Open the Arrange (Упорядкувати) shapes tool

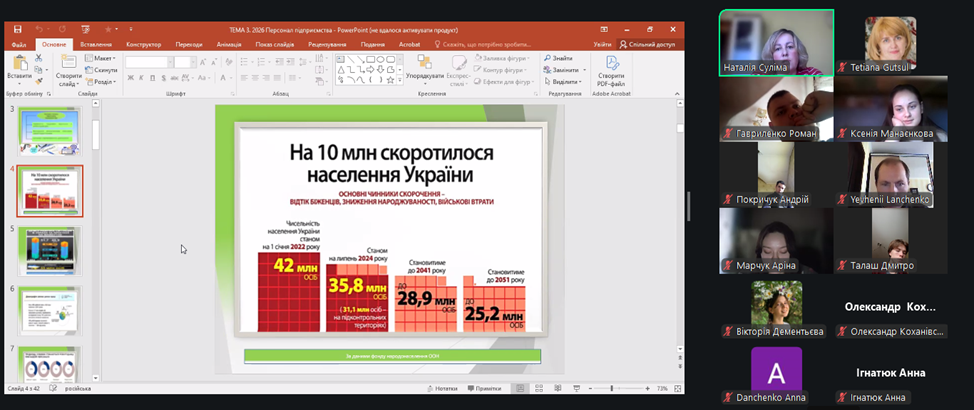click(425, 70)
